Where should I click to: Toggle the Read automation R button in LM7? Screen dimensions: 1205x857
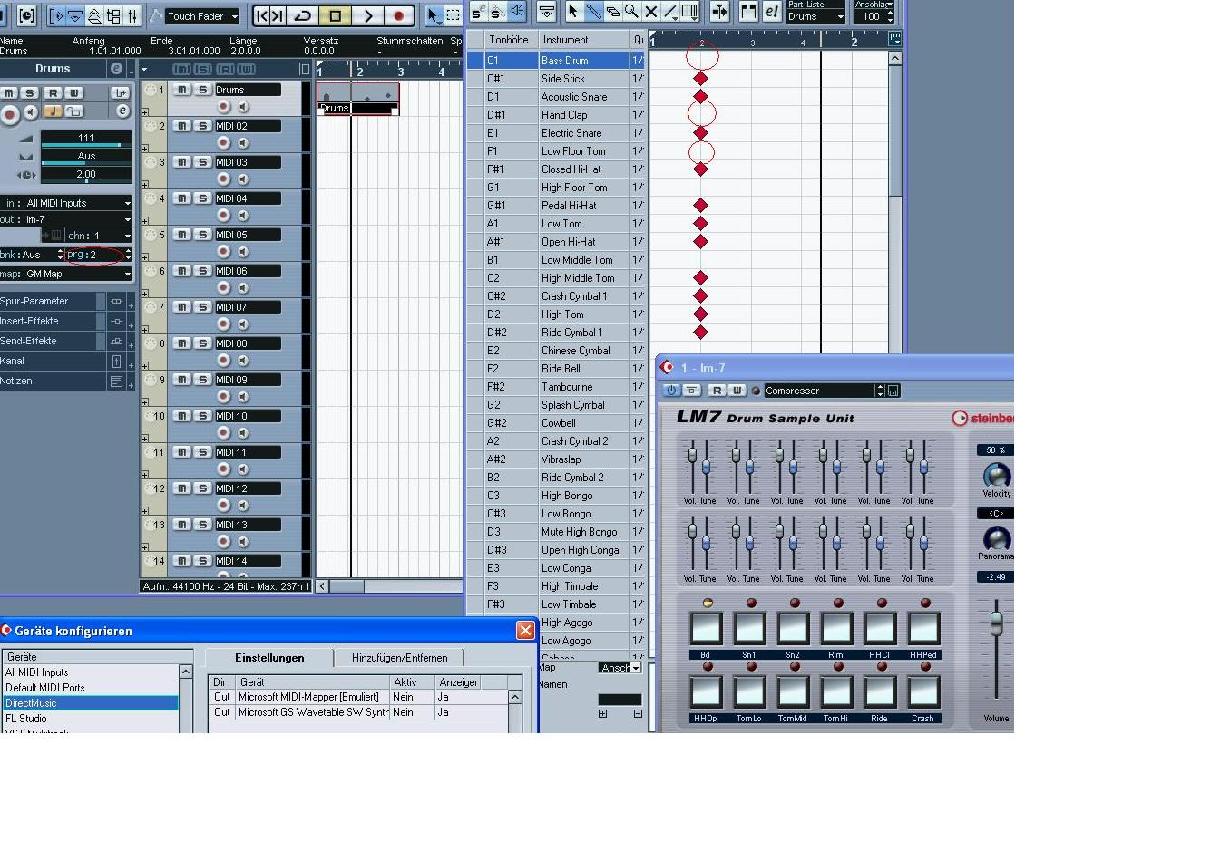click(x=717, y=390)
